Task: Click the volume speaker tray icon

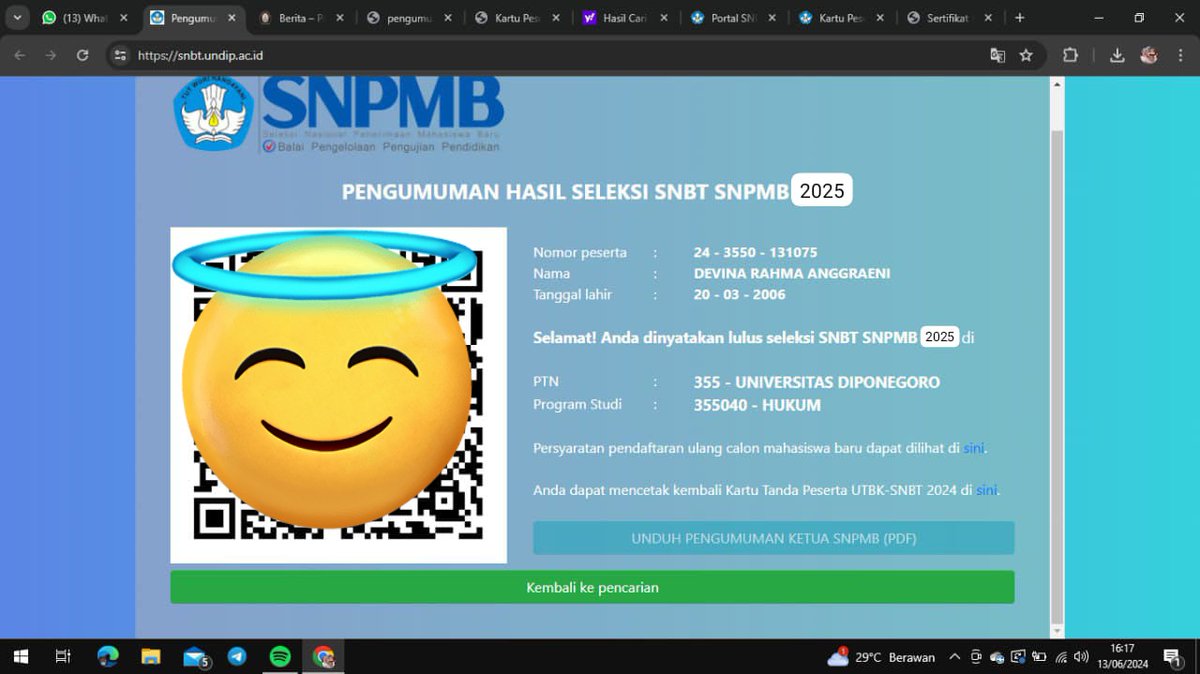Action: pos(1082,657)
